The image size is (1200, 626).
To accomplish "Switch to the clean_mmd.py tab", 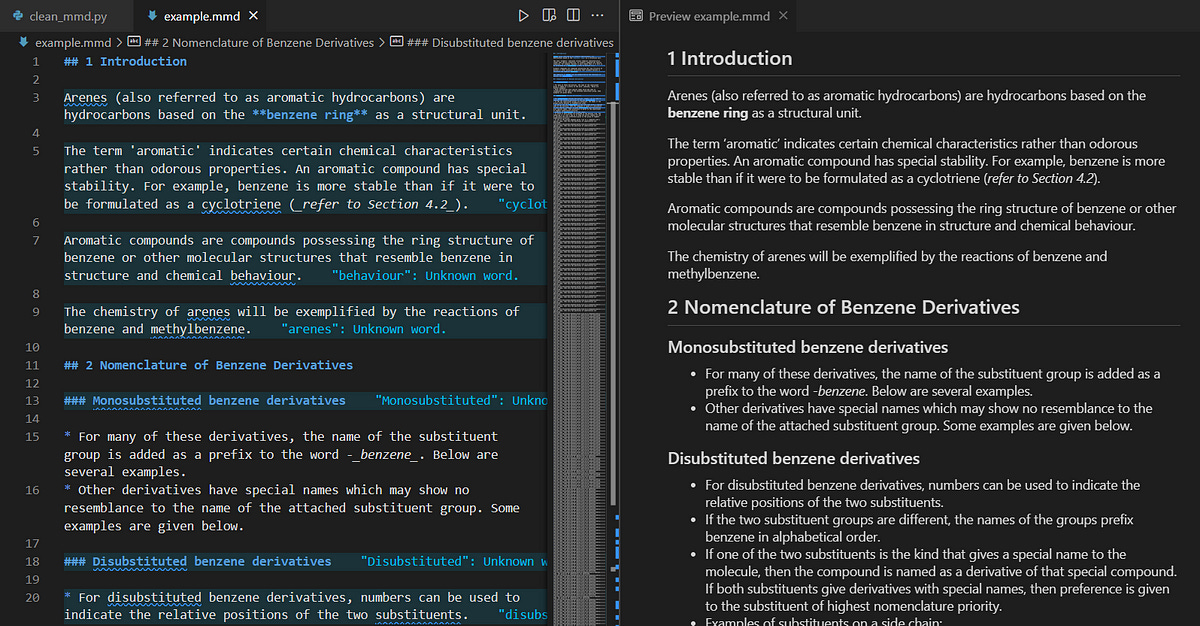I will click(x=68, y=16).
